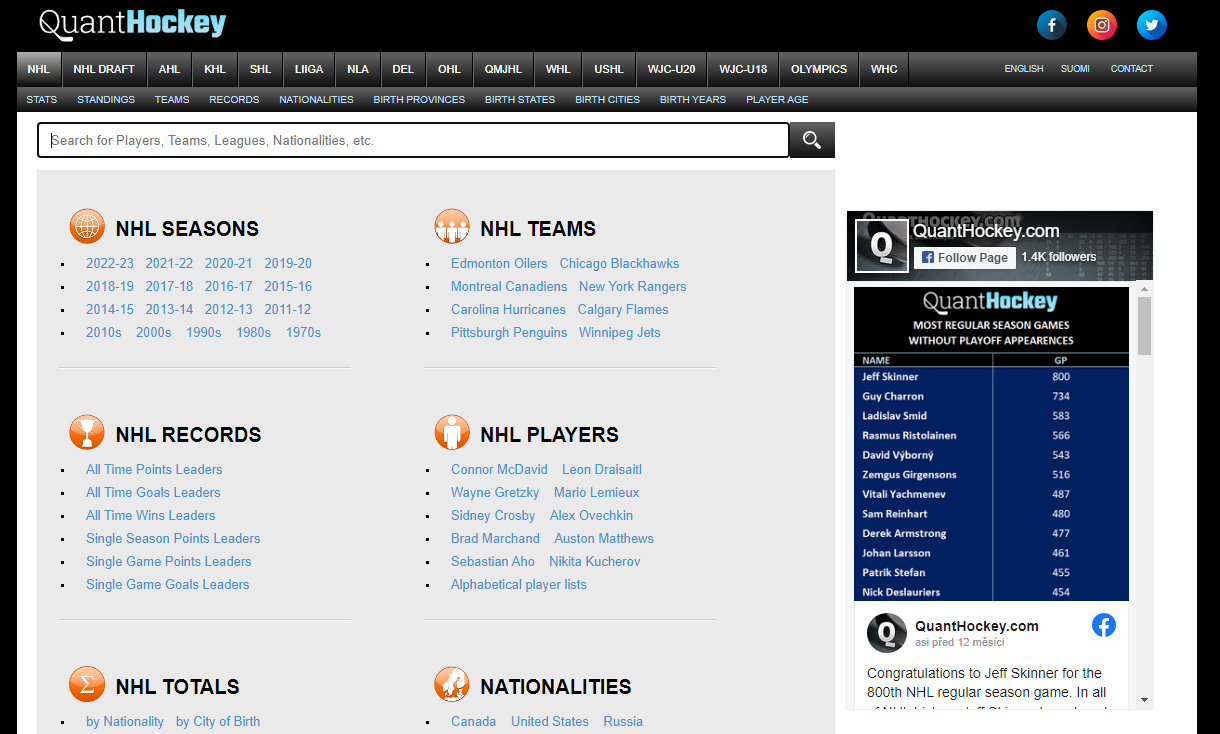Switch site language to ENGLISH

pos(1024,69)
